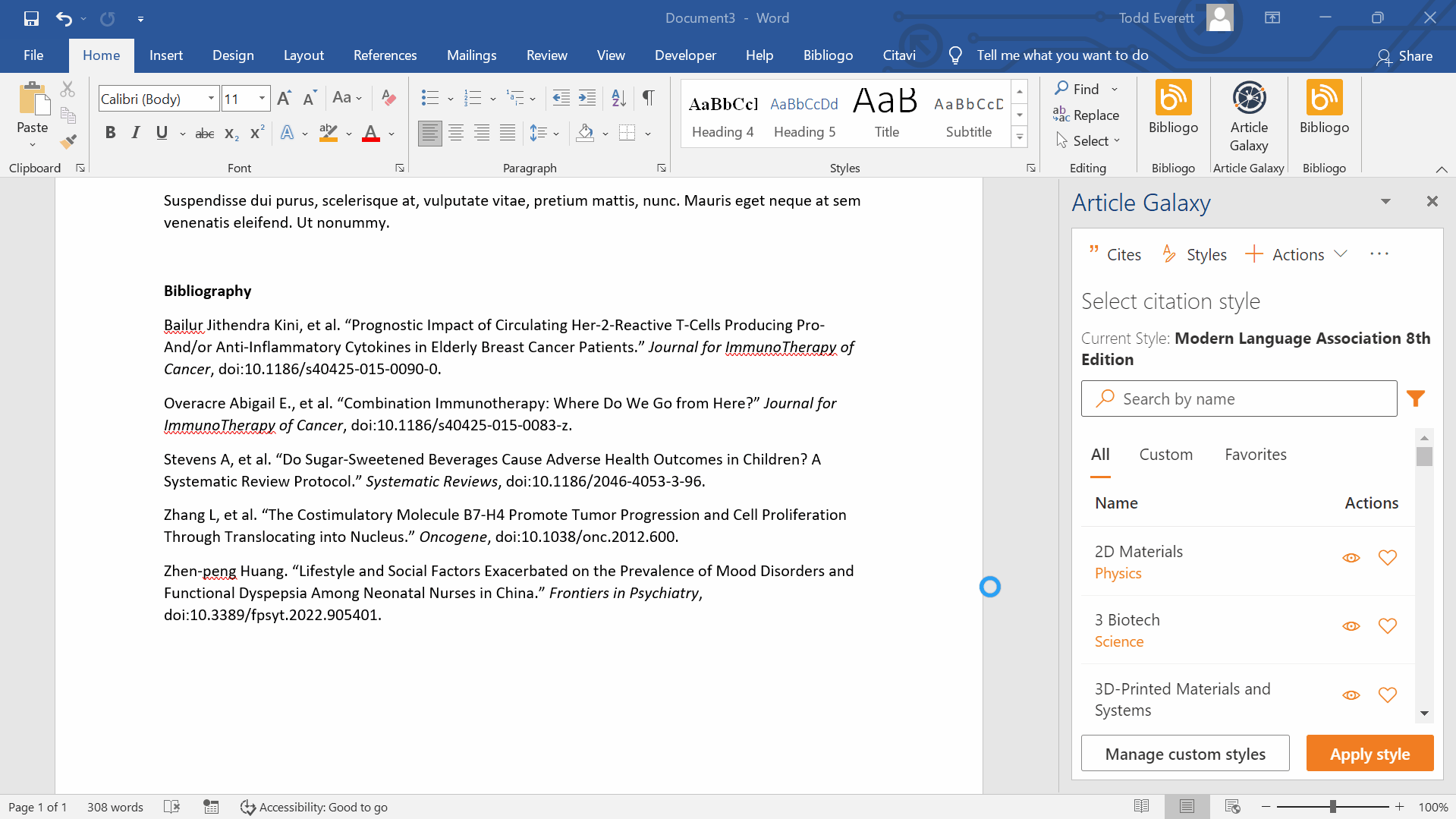Open the Actions dropdown in Article Galaxy
Viewport: 1456px width, 819px height.
1297,254
